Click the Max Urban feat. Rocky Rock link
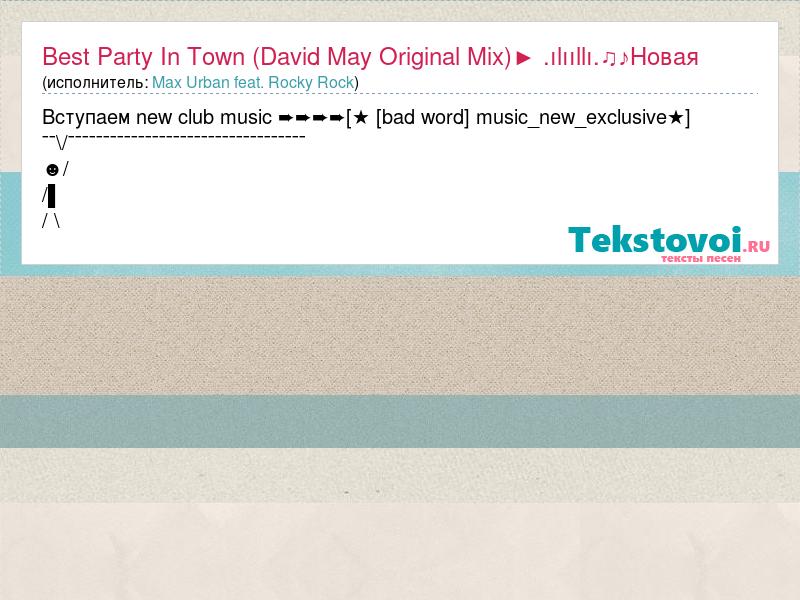 pos(253,83)
